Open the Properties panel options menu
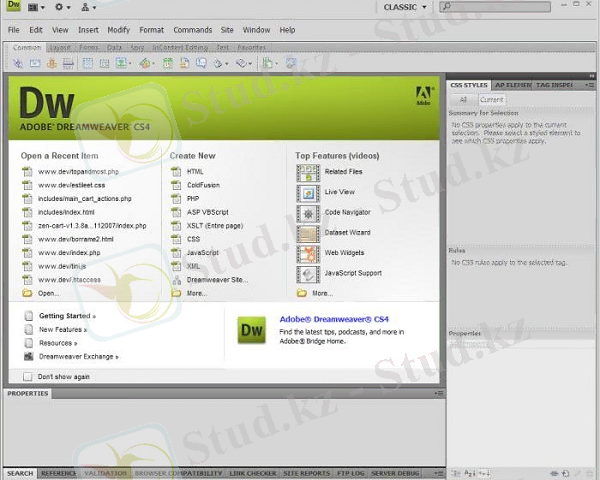600x480 pixels. (439, 393)
